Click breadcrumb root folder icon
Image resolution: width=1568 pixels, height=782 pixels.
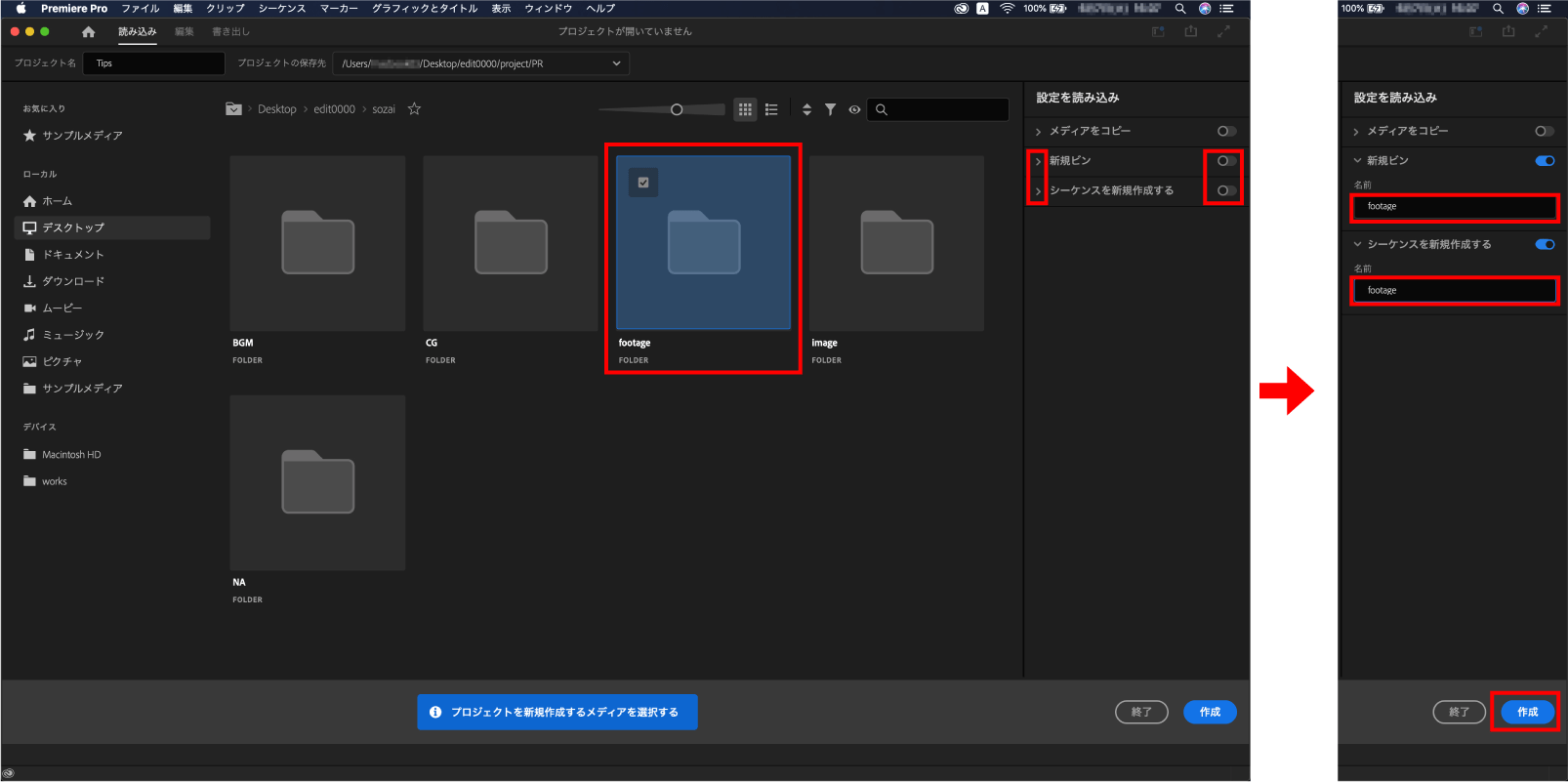(233, 109)
